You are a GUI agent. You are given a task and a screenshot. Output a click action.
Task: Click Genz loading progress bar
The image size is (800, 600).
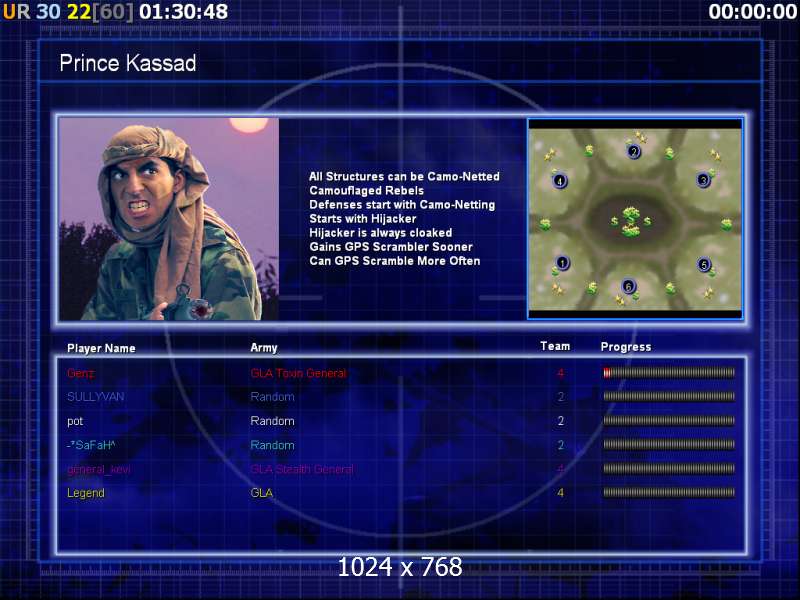(669, 373)
